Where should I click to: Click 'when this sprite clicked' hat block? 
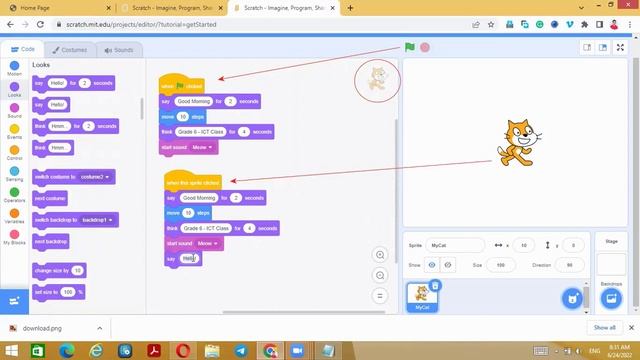193,181
